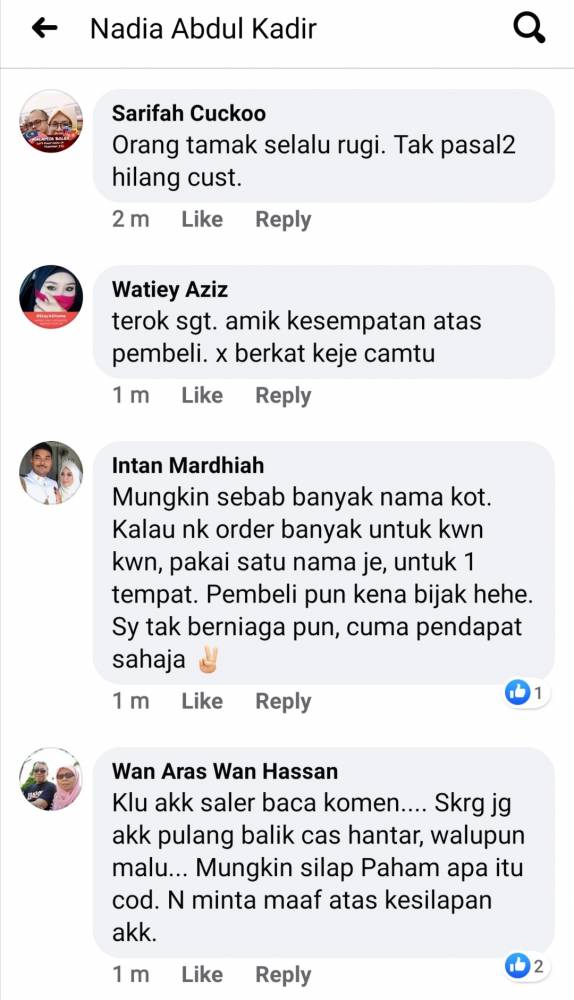Open Intan Mardhiah's profile picture
This screenshot has width=574, height=1000.
[51, 473]
